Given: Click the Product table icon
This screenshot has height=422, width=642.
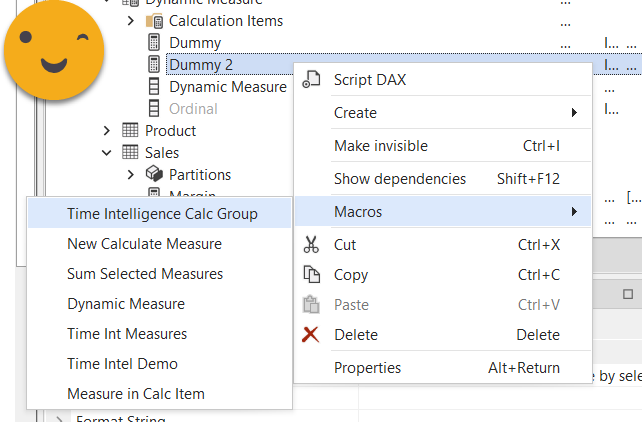Looking at the screenshot, I should click(x=130, y=131).
